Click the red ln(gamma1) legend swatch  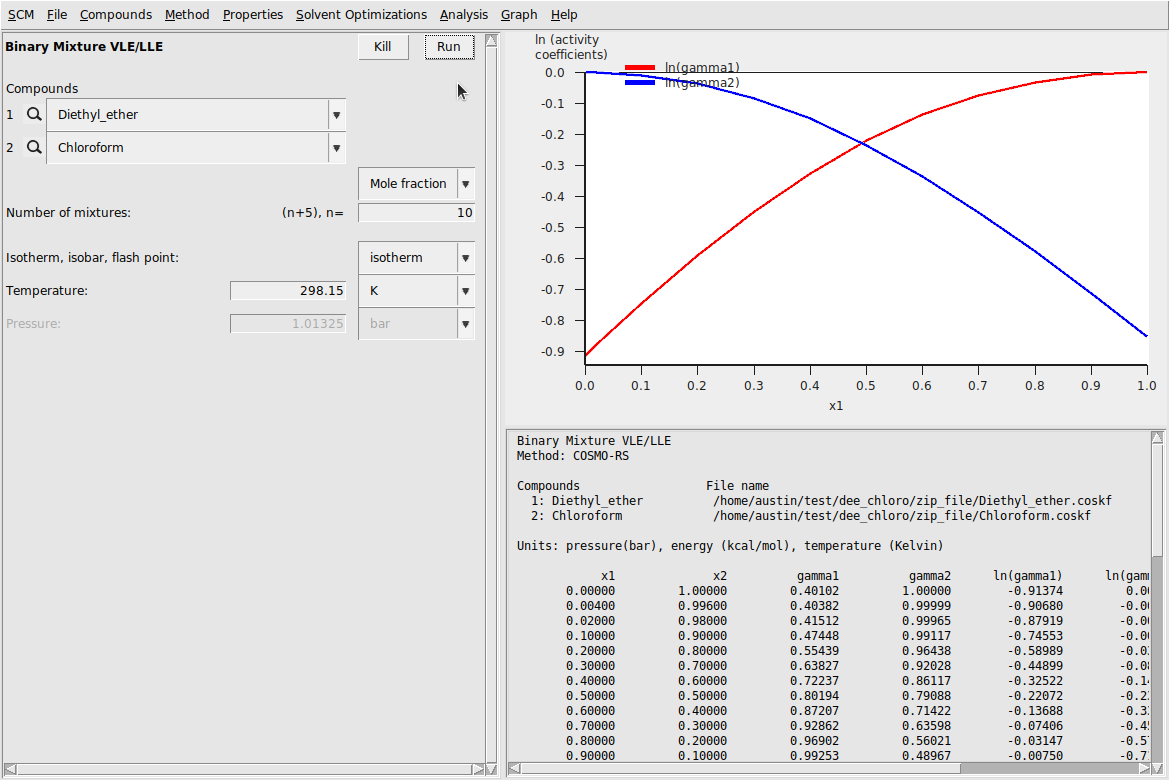pyautogui.click(x=640, y=68)
